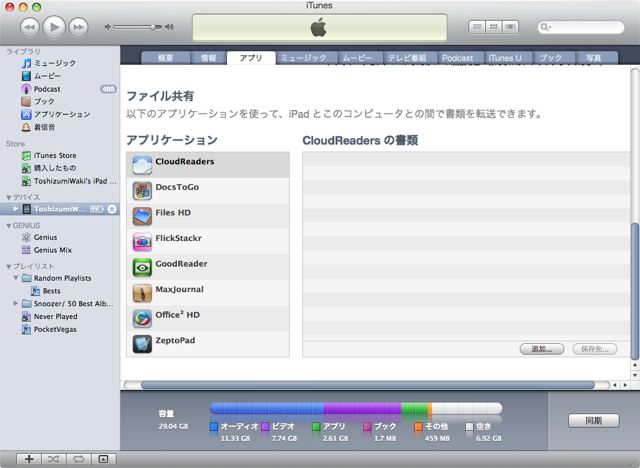This screenshot has width=640, height=468.
Task: Click the scroll-right arrow
Action: 625,385
